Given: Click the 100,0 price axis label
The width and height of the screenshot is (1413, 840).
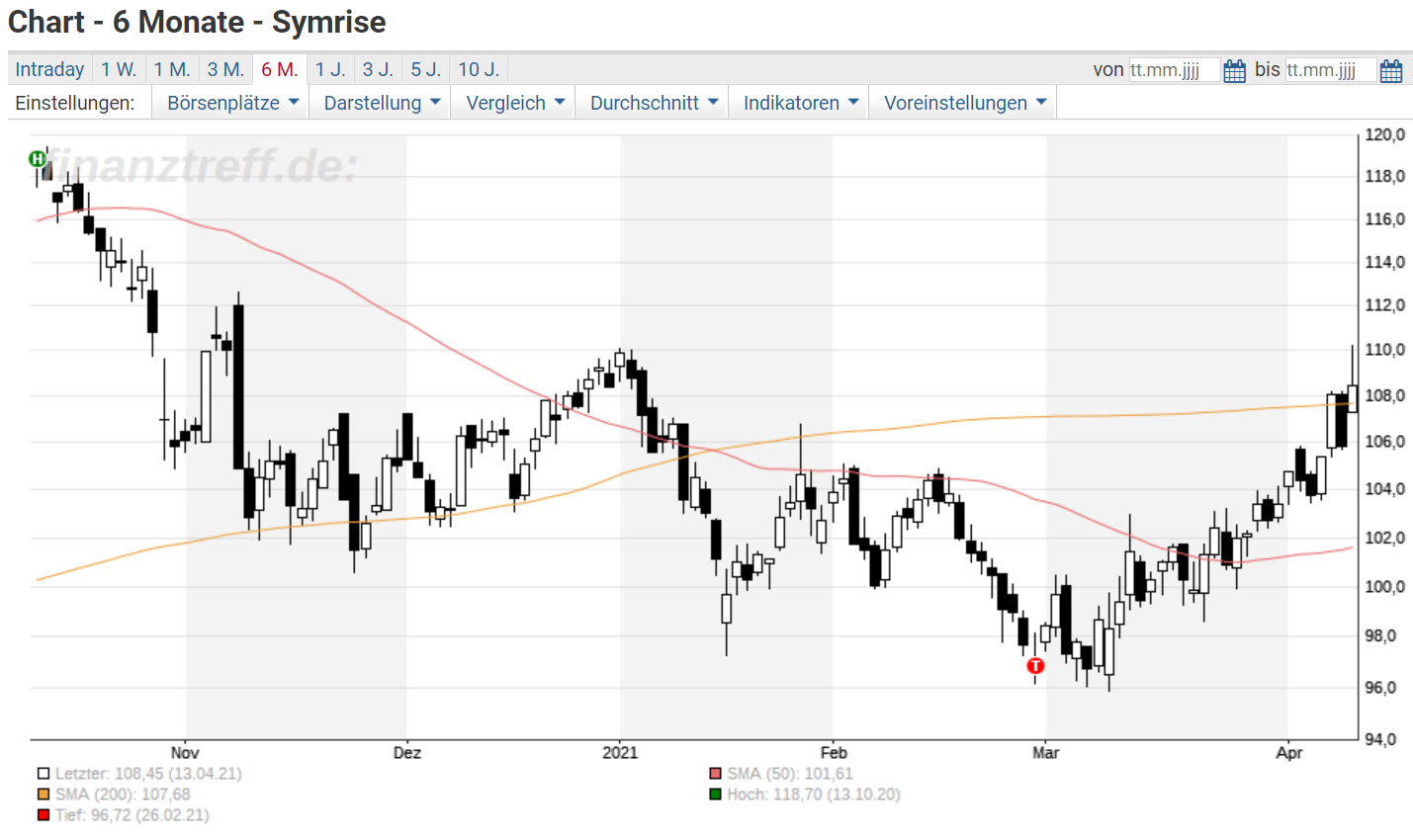Looking at the screenshot, I should pyautogui.click(x=1385, y=587).
